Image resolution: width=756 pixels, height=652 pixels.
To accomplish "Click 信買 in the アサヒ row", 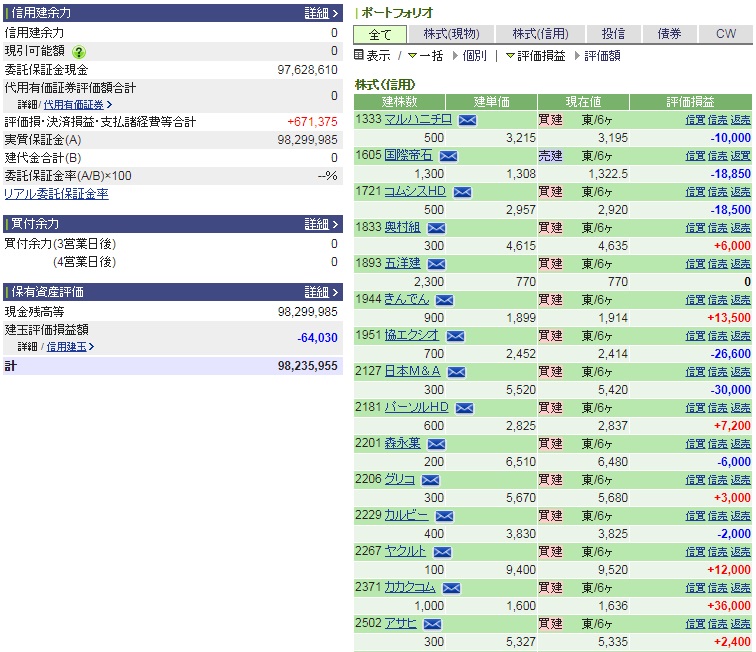I will 695,624.
